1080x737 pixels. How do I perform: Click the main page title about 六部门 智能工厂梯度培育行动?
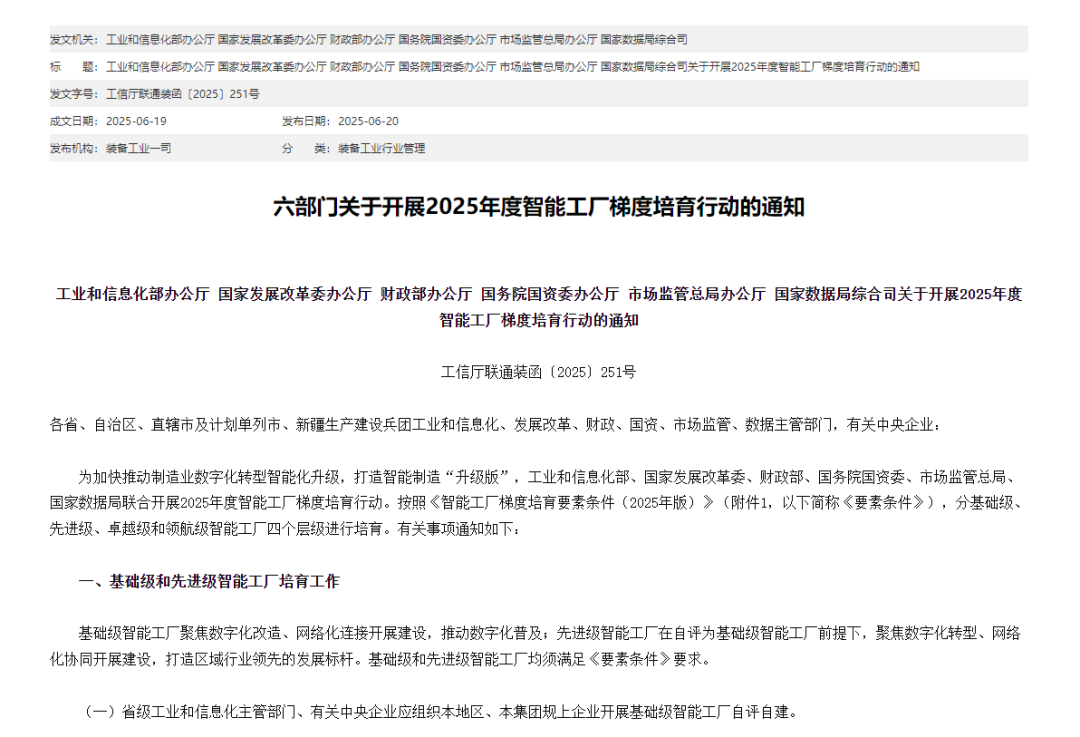[x=539, y=208]
